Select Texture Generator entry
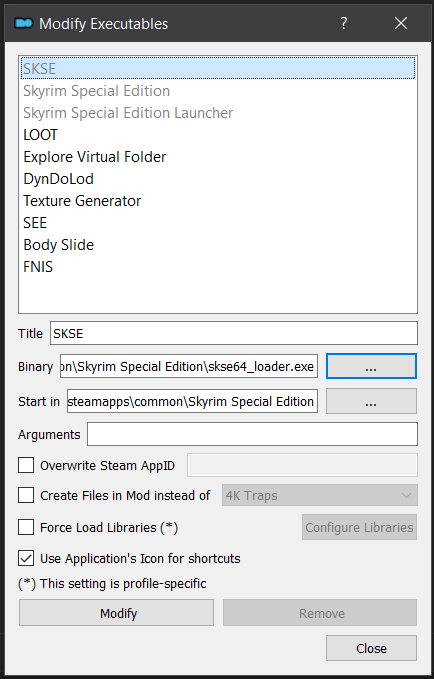Screen dimensions: 434x679 click(218, 201)
